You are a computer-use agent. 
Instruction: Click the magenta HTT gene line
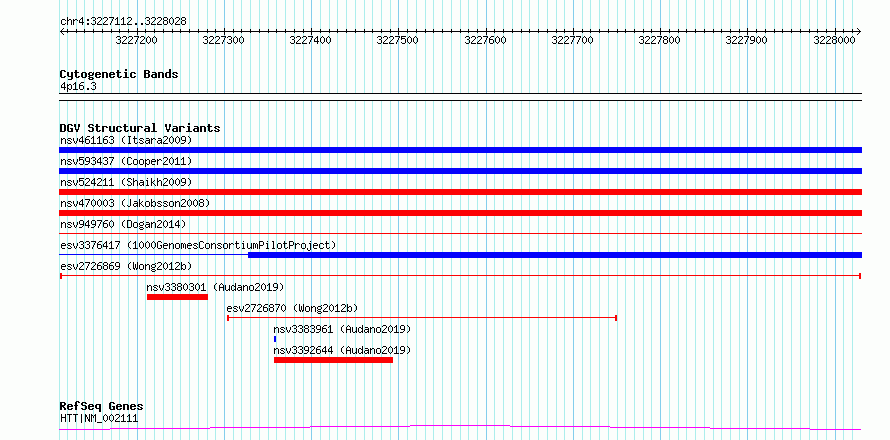tap(460, 428)
